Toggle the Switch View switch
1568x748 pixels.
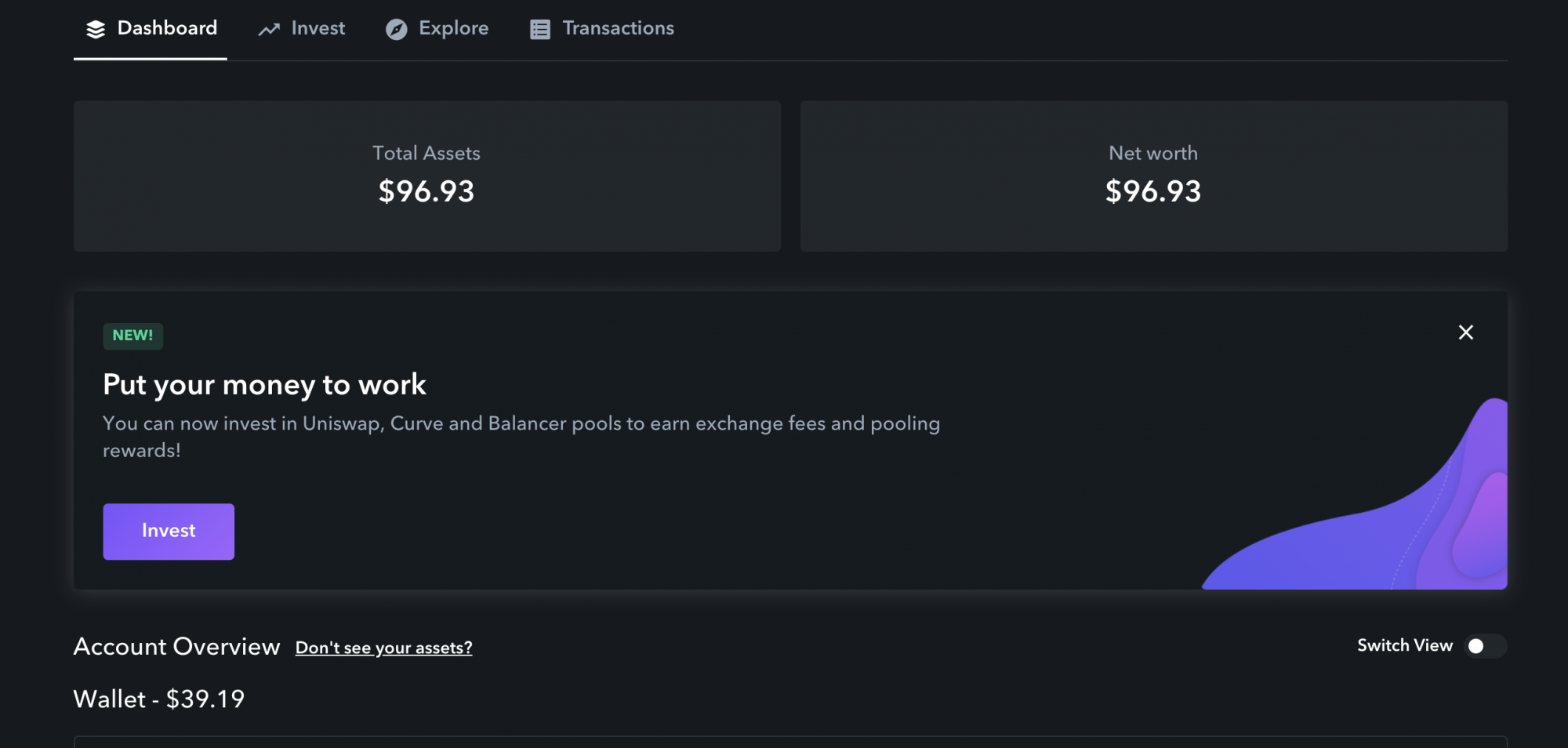(x=1486, y=646)
